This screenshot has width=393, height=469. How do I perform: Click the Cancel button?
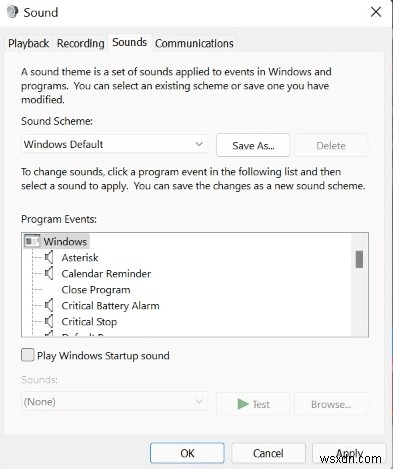[268, 453]
